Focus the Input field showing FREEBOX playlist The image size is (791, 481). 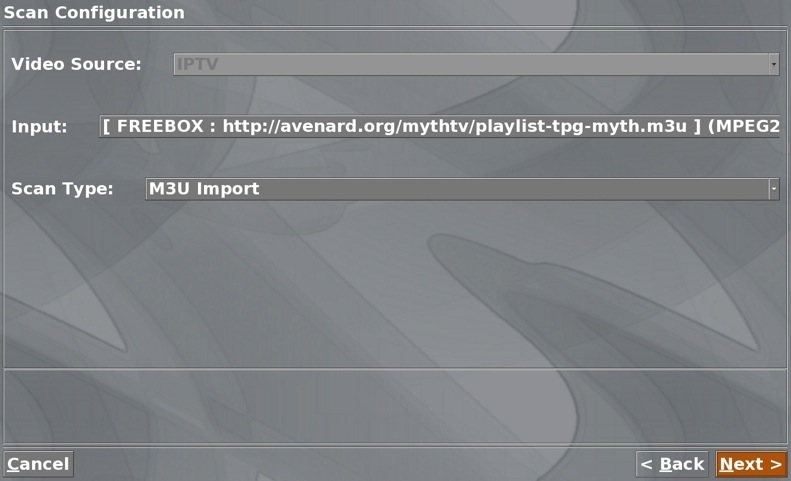440,126
